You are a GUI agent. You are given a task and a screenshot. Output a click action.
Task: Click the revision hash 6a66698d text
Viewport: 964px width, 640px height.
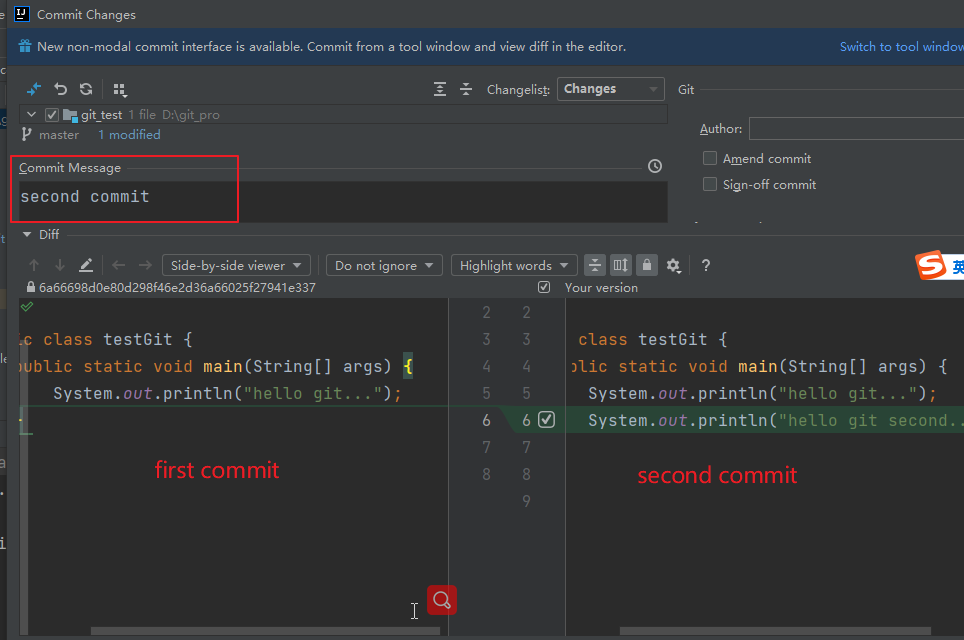[177, 288]
